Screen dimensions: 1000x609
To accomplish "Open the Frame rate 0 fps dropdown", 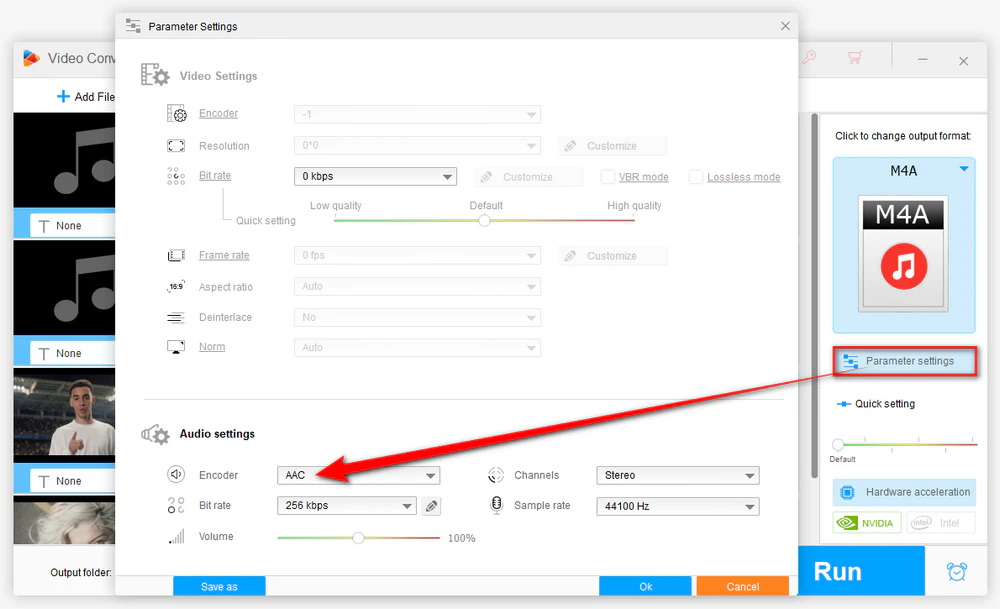I will tap(417, 256).
